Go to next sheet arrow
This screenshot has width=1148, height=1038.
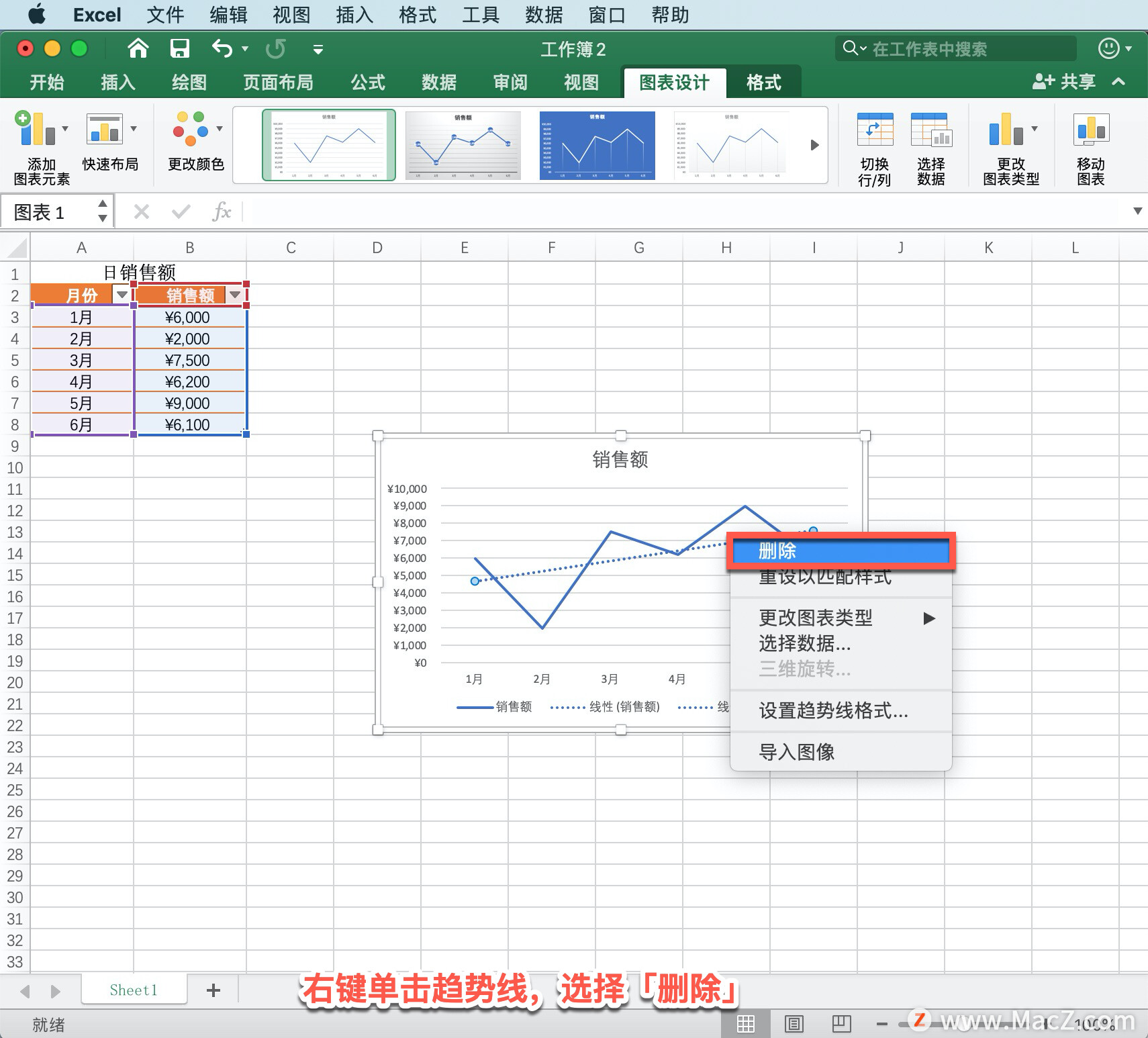(55, 991)
